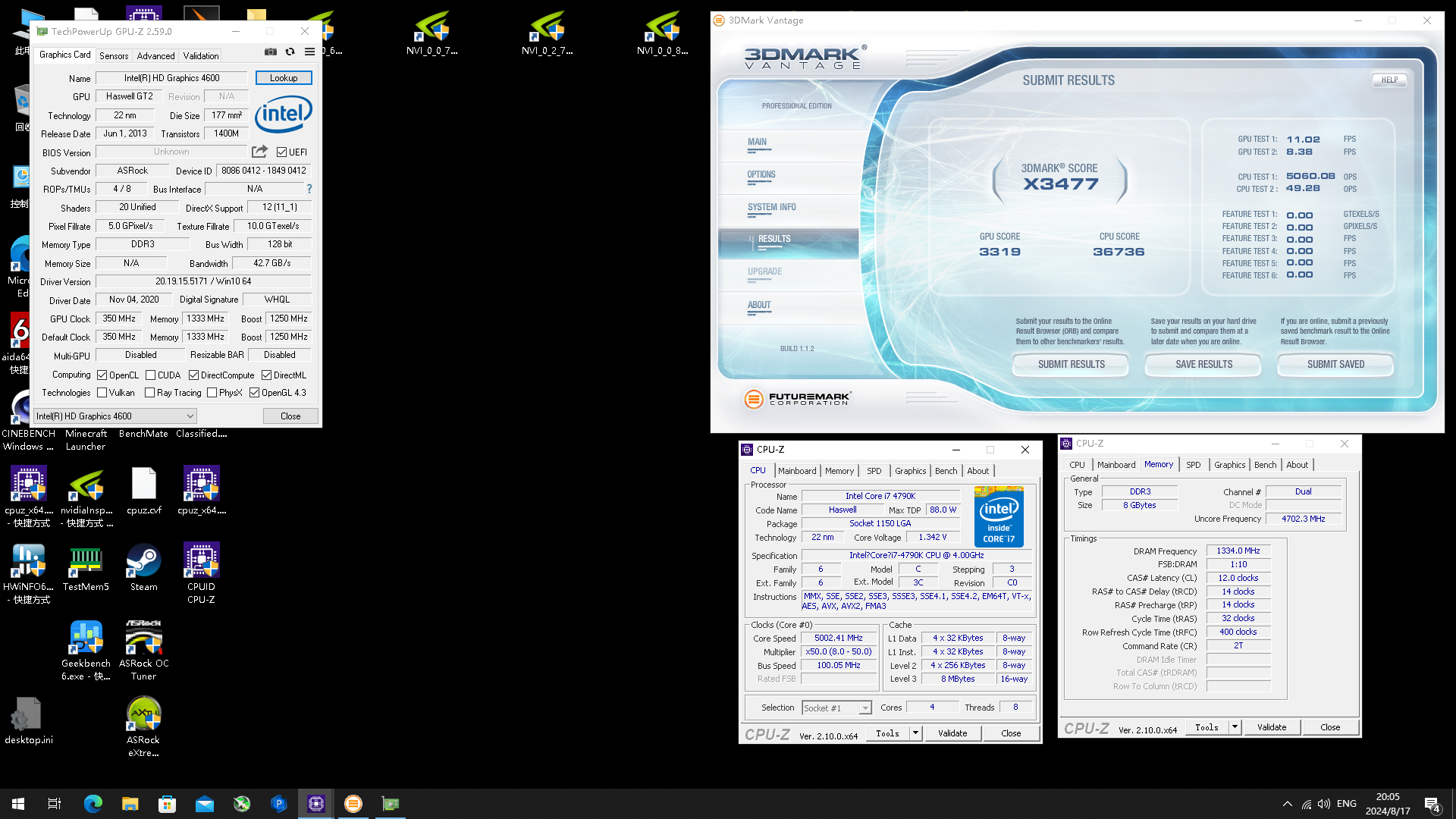Toggle the OpenGL 4.3 checkbox
The image size is (1456, 819).
[x=254, y=392]
